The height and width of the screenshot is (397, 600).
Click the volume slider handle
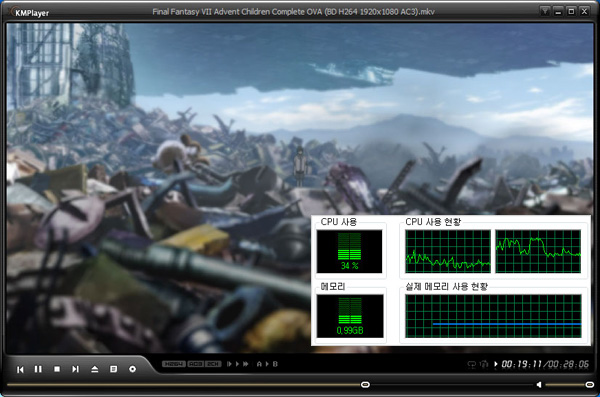[x=590, y=384]
